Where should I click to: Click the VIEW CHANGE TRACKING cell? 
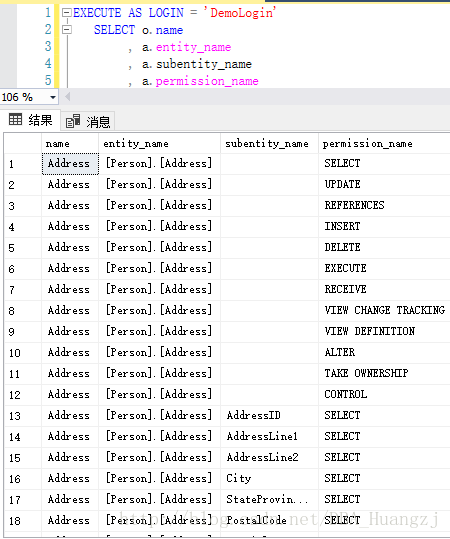point(384,310)
